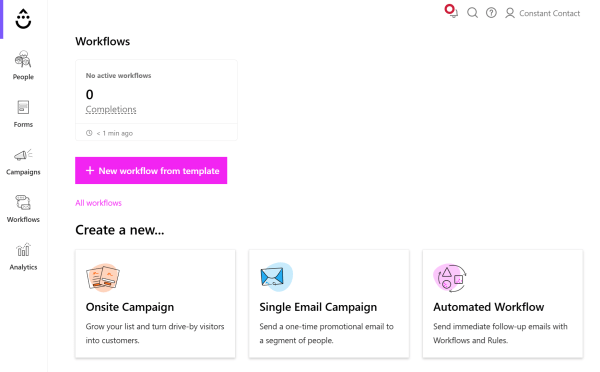Click the completions count '0'
The width and height of the screenshot is (600, 372).
90,95
